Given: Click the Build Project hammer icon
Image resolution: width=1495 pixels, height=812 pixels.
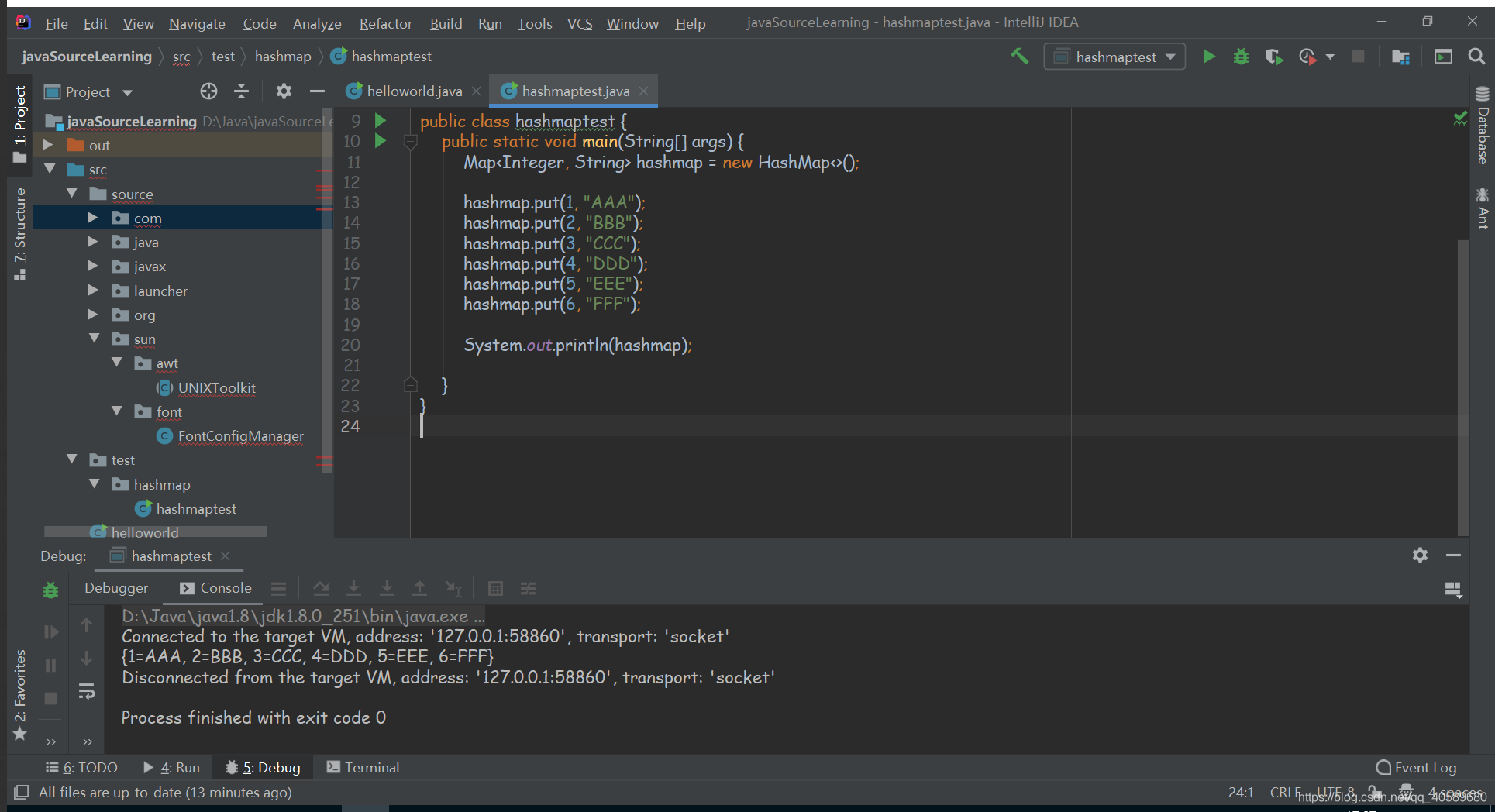Looking at the screenshot, I should (1020, 57).
